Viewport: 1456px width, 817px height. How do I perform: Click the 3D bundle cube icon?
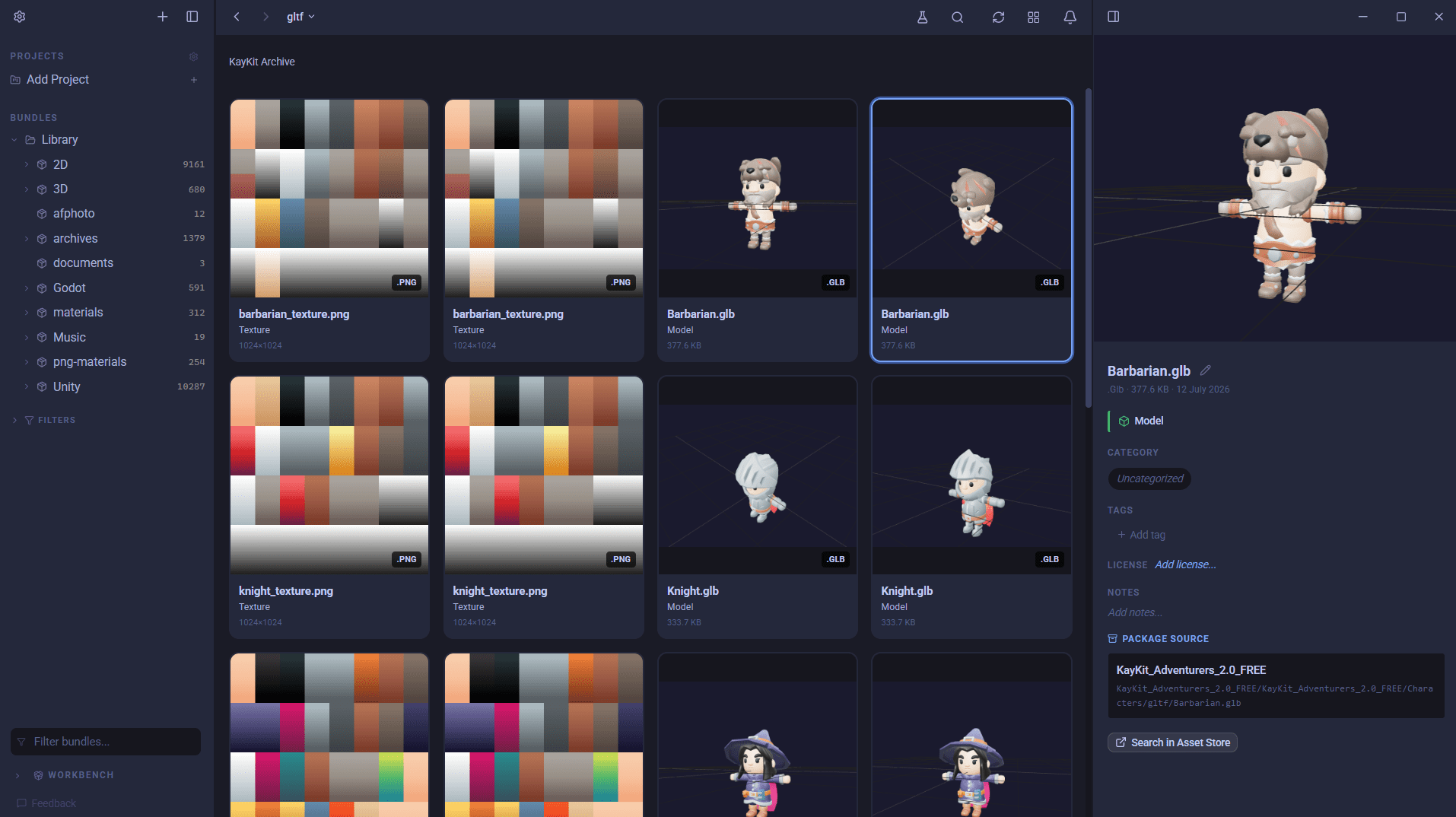pyautogui.click(x=42, y=189)
